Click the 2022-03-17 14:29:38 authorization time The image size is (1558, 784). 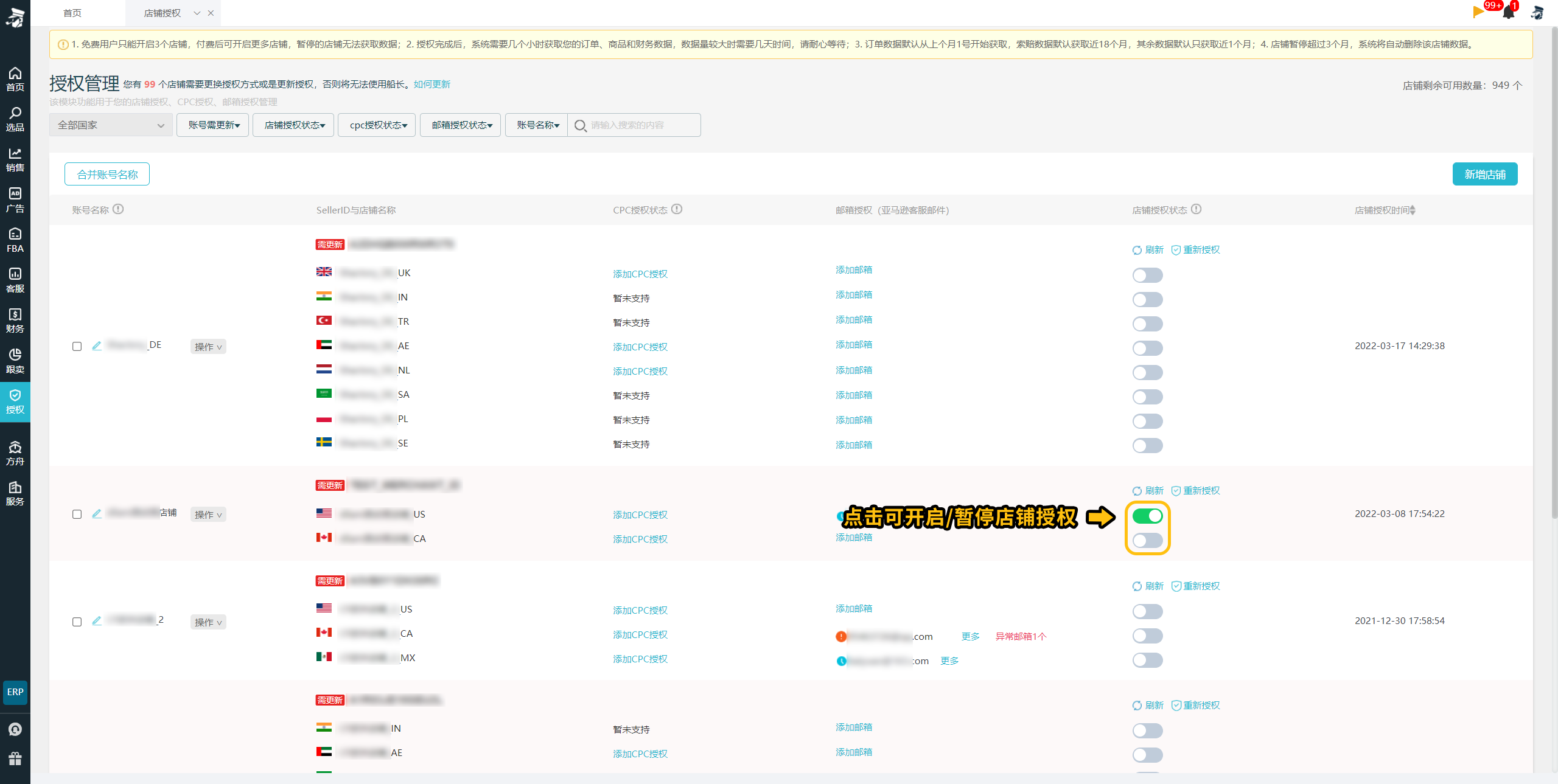pyautogui.click(x=1400, y=345)
